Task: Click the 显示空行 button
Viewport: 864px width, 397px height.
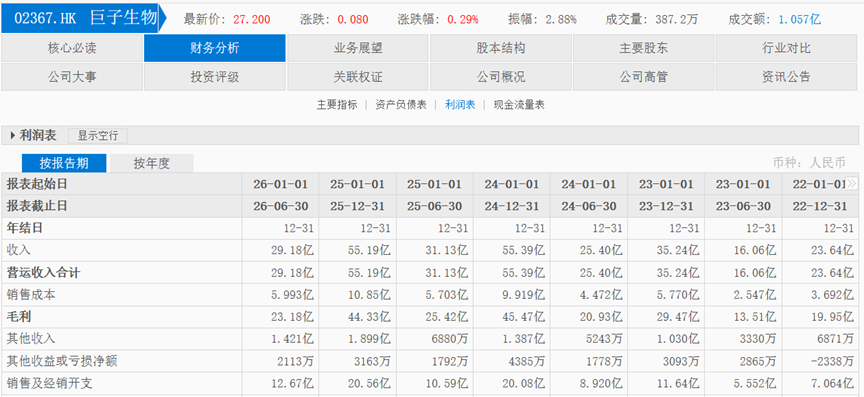Action: pyautogui.click(x=98, y=136)
